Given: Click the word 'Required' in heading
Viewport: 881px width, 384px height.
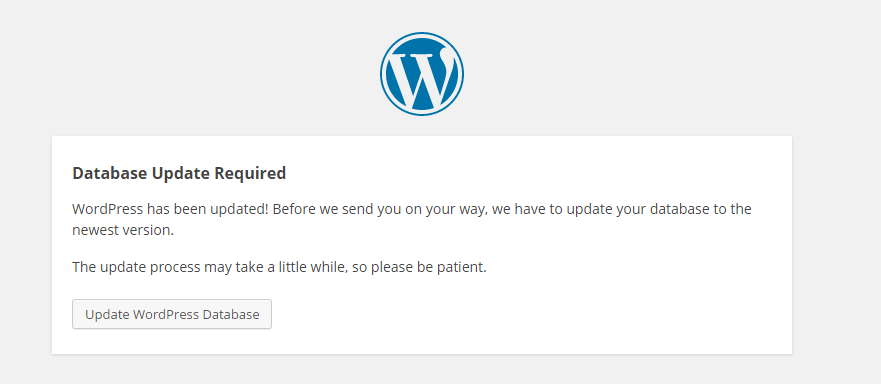Looking at the screenshot, I should (x=250, y=173).
